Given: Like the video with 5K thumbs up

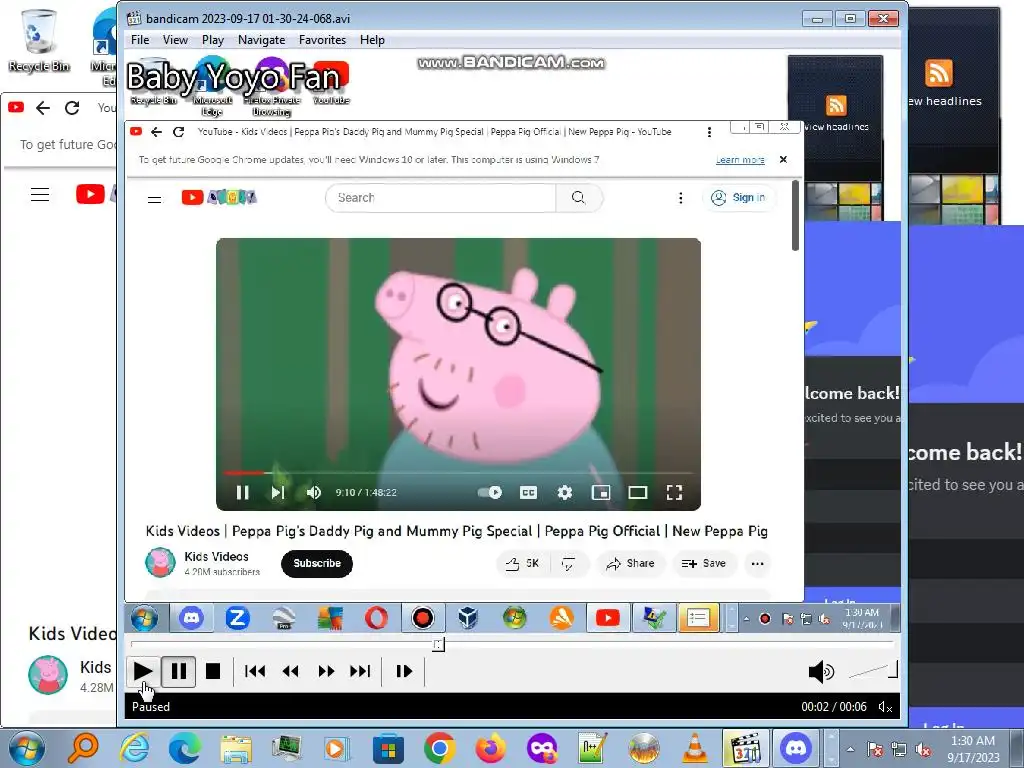Looking at the screenshot, I should (523, 563).
